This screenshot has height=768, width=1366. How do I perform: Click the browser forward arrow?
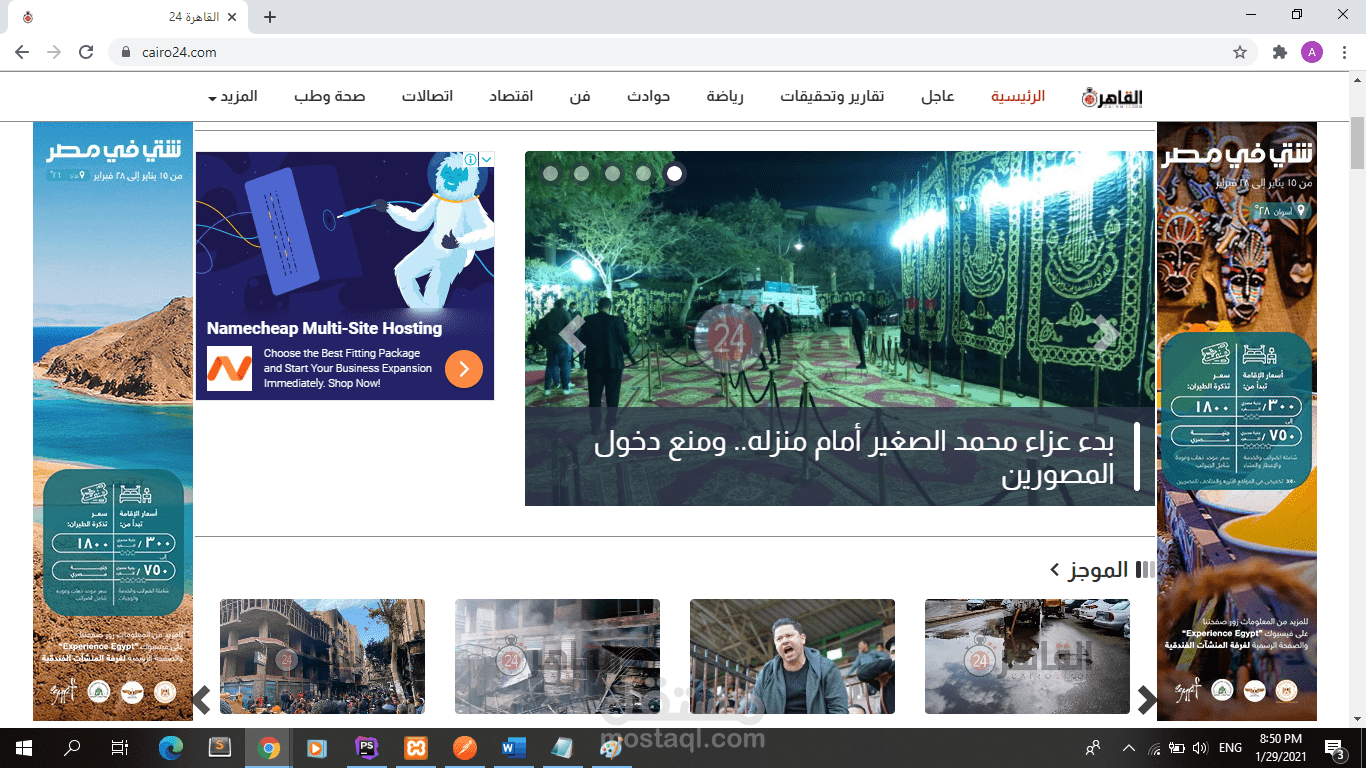click(x=54, y=52)
